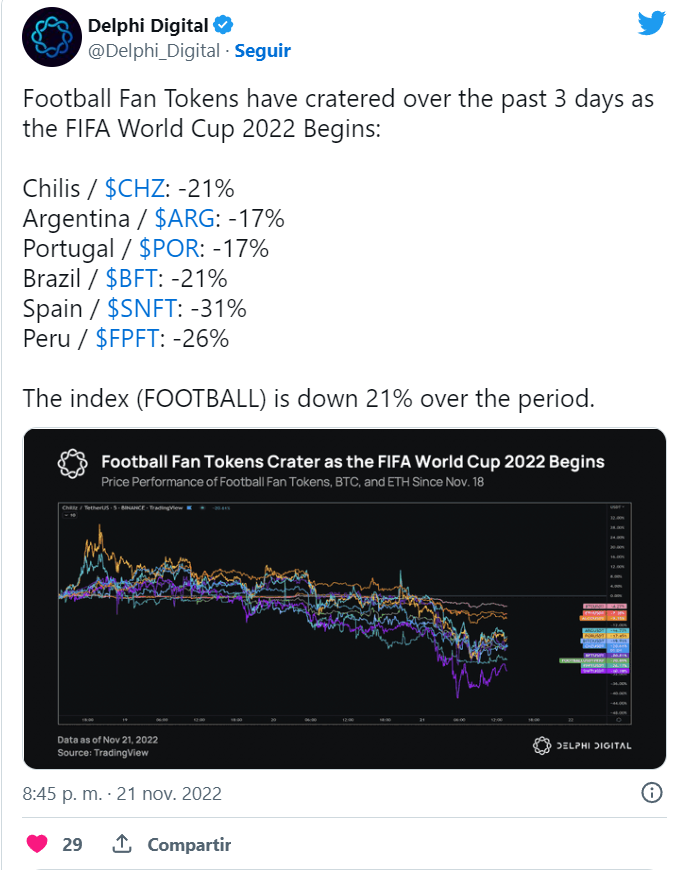Open the $POR cashtag link
Viewport: 687px width, 870px height.
169,249
